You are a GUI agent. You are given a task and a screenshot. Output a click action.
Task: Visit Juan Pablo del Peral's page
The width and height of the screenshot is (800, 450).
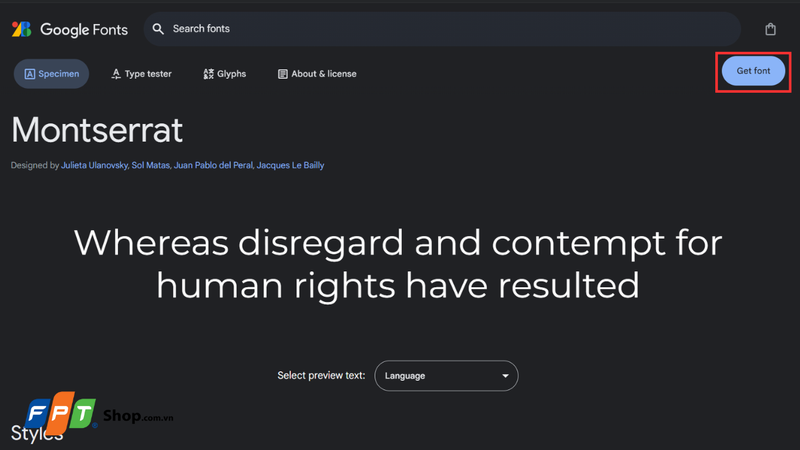click(213, 165)
